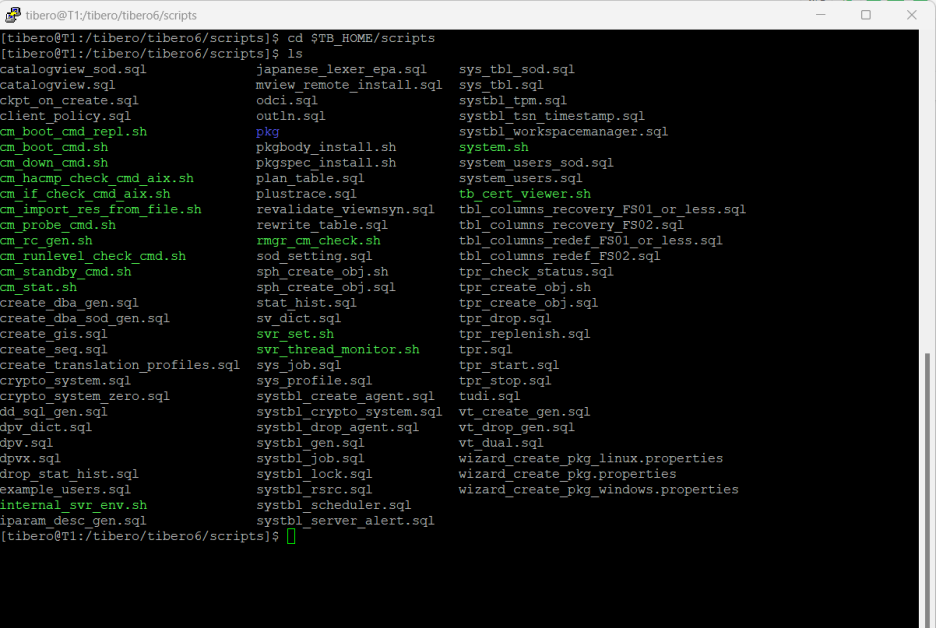Click script rmgr_cm_check.sh
This screenshot has height=628, width=936.
[x=318, y=241]
